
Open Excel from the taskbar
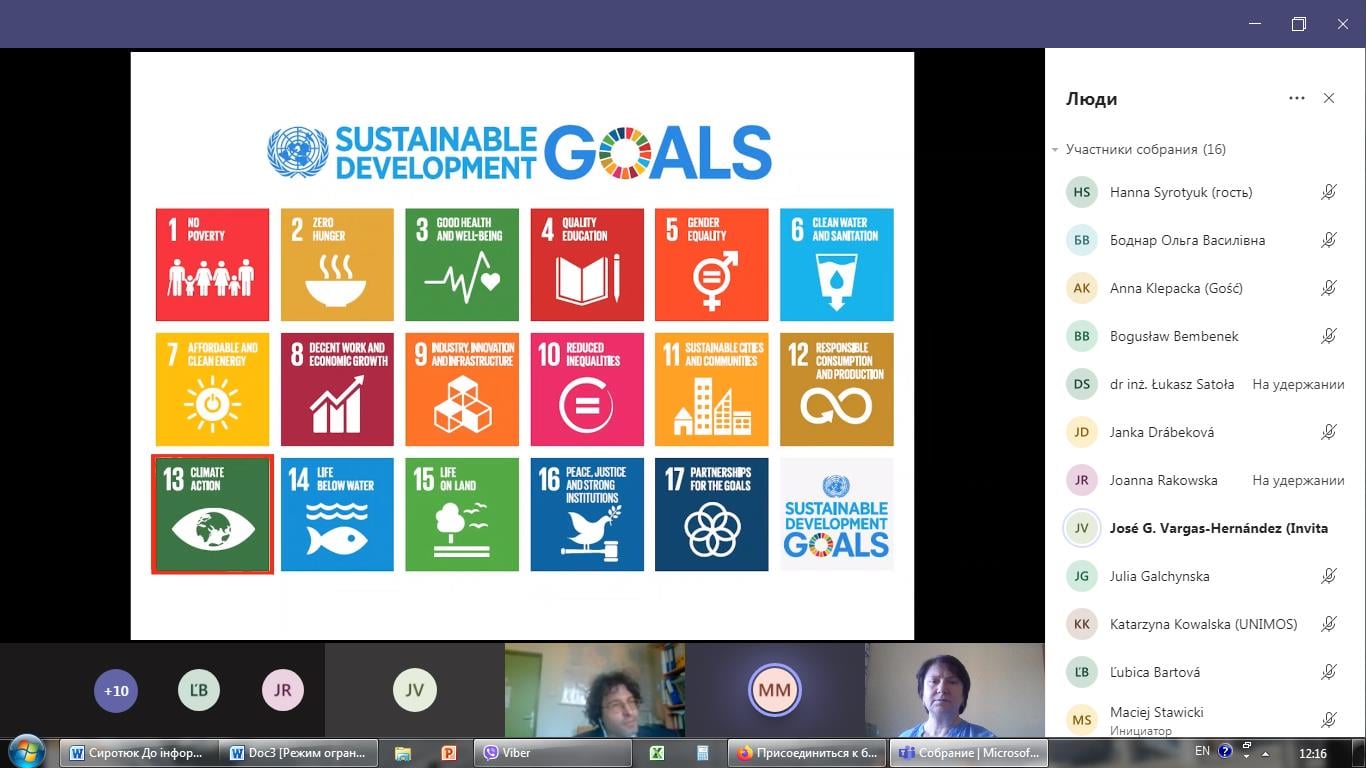pyautogui.click(x=657, y=753)
